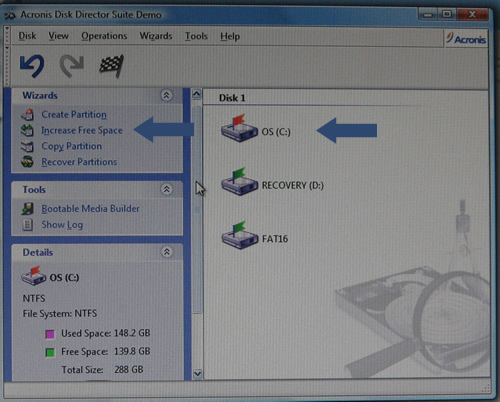This screenshot has width=500, height=402.
Task: Click the Show Log document icon
Action: [27, 225]
